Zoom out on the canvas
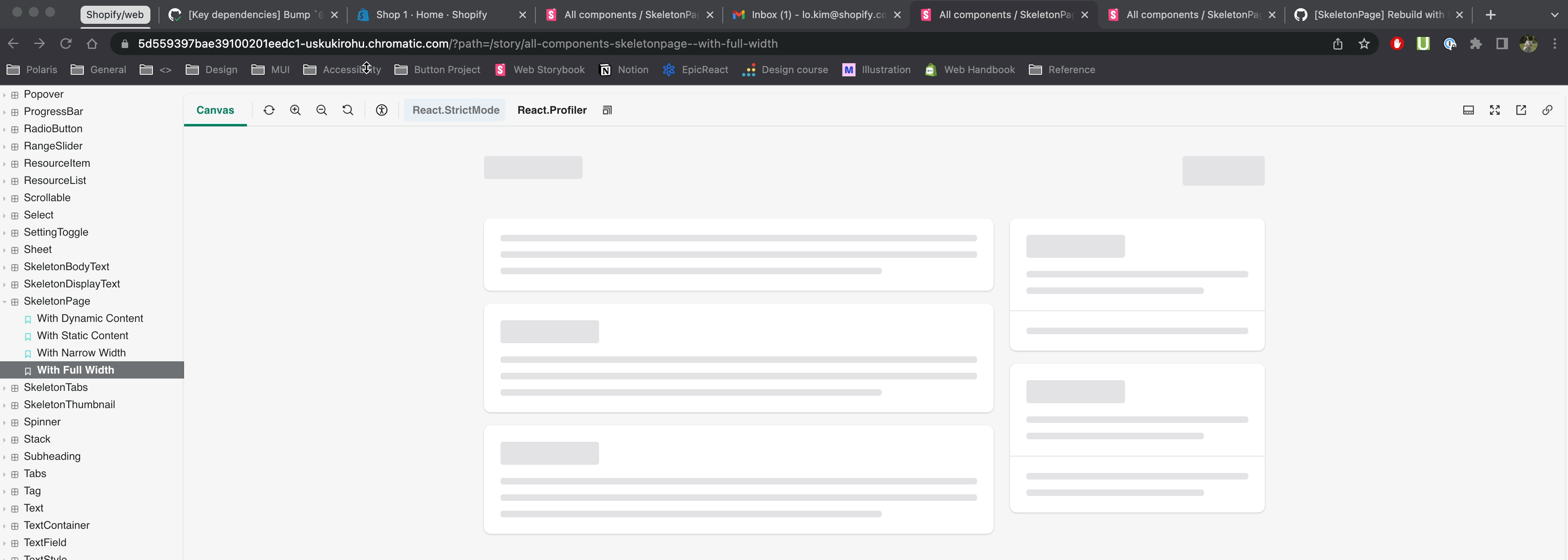The height and width of the screenshot is (560, 1568). pos(321,110)
